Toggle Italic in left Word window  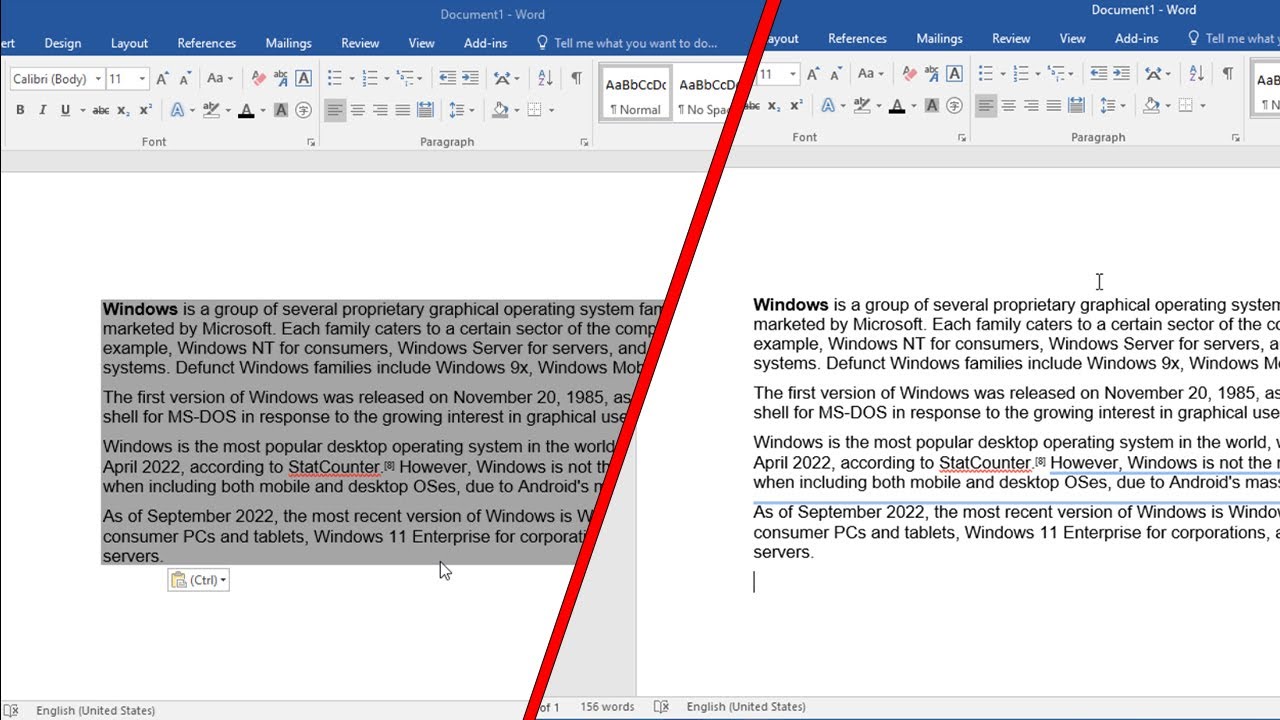click(x=42, y=110)
